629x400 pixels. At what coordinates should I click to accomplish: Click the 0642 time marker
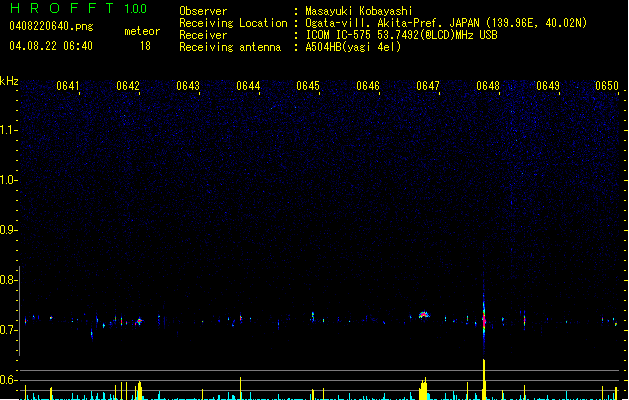(128, 86)
